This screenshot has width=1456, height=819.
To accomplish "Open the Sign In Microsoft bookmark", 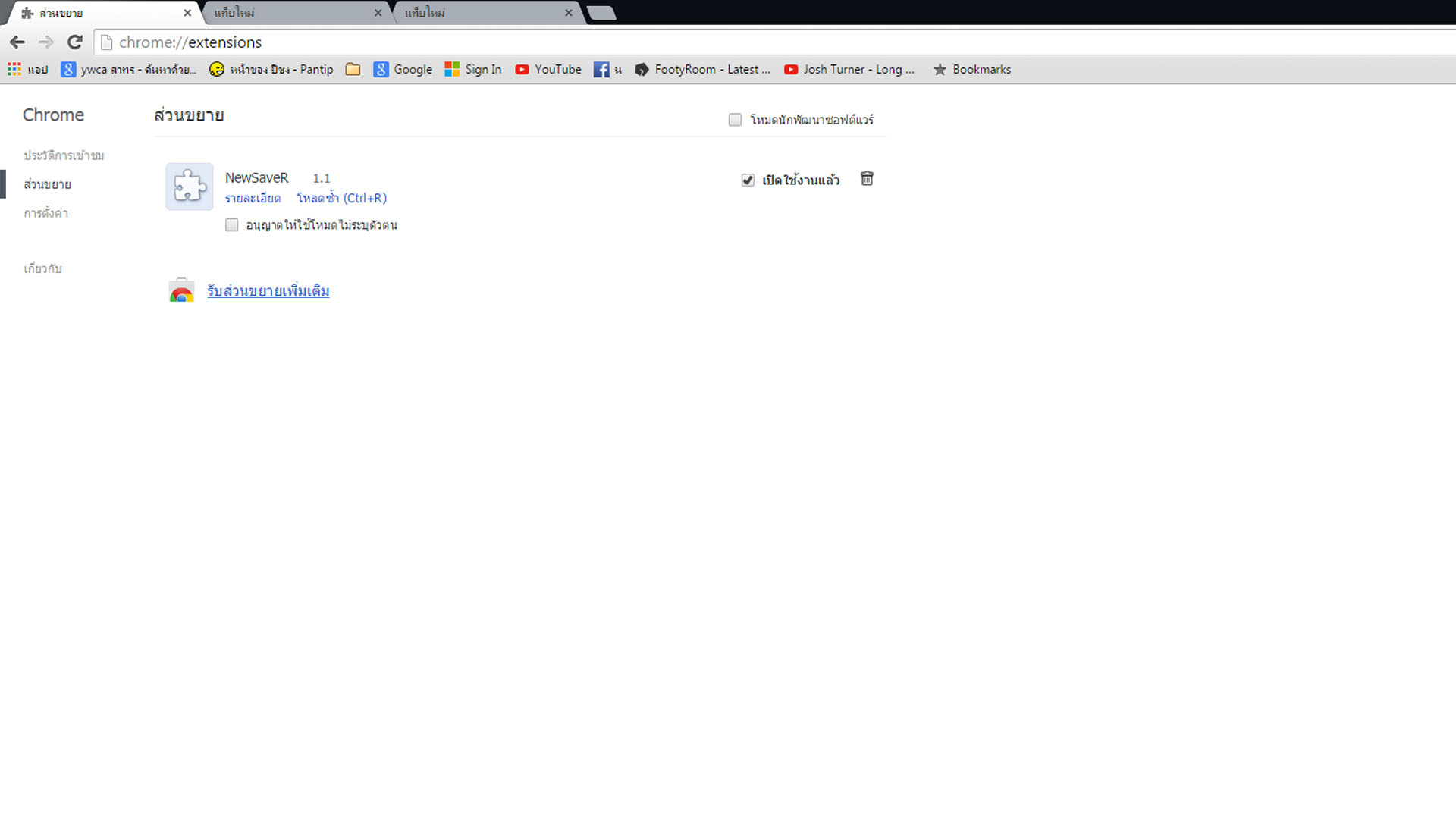I will [473, 69].
